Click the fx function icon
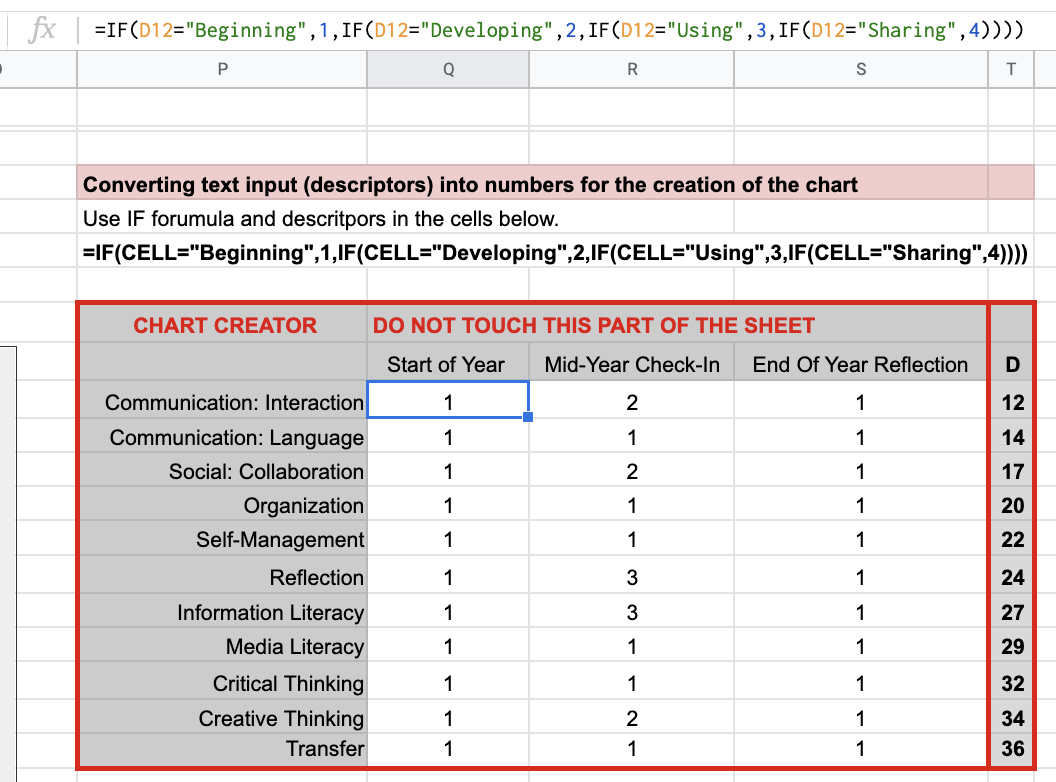The height and width of the screenshot is (782, 1056). pyautogui.click(x=42, y=29)
